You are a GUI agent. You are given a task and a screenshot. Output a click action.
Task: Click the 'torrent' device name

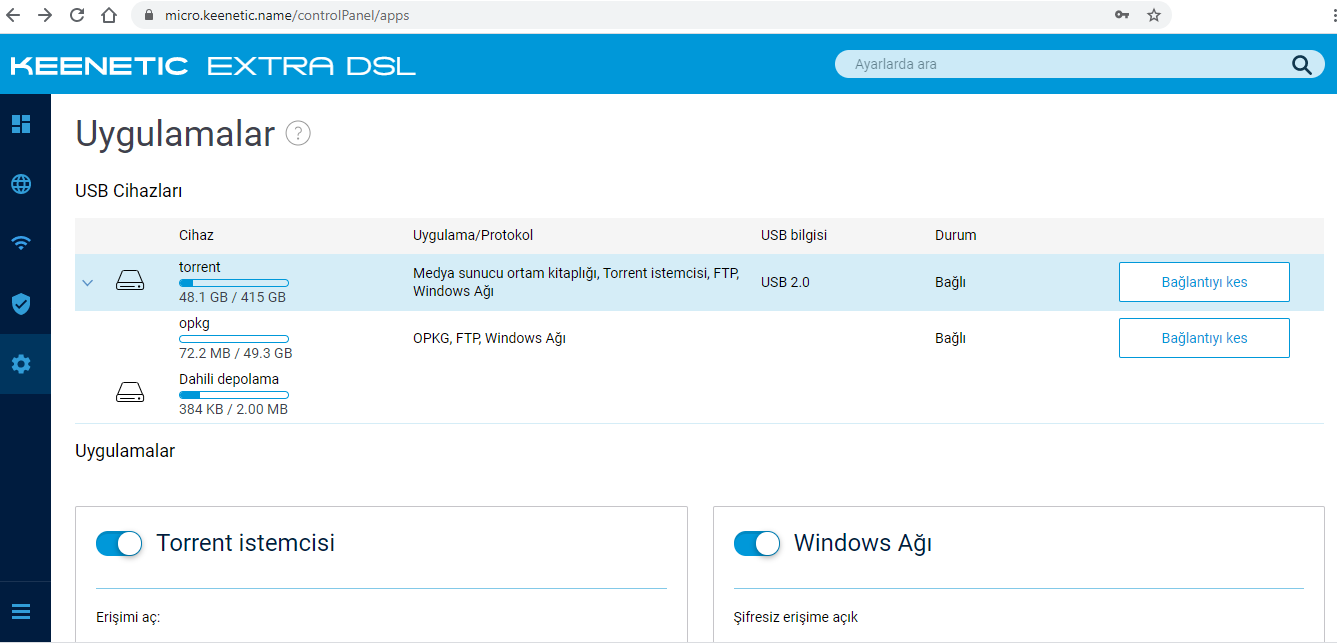[x=200, y=267]
